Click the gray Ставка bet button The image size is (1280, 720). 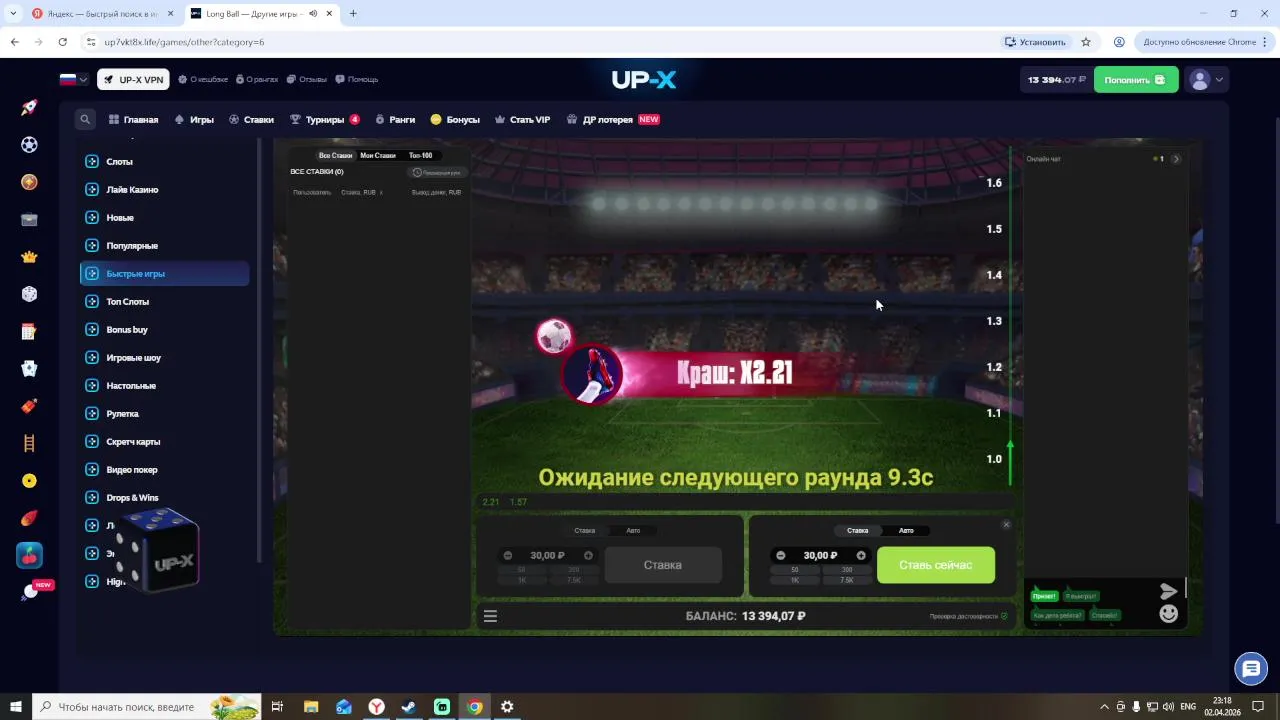[x=663, y=565]
